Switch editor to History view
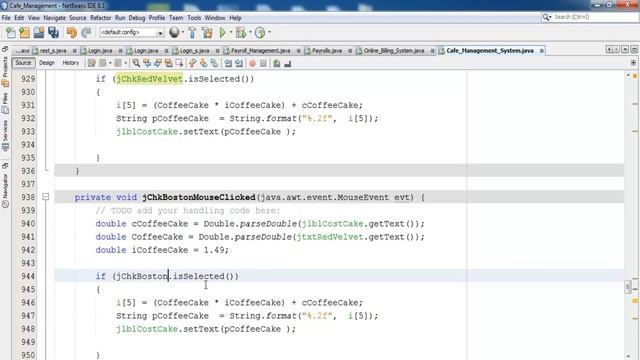640x360 pixels. point(71,63)
